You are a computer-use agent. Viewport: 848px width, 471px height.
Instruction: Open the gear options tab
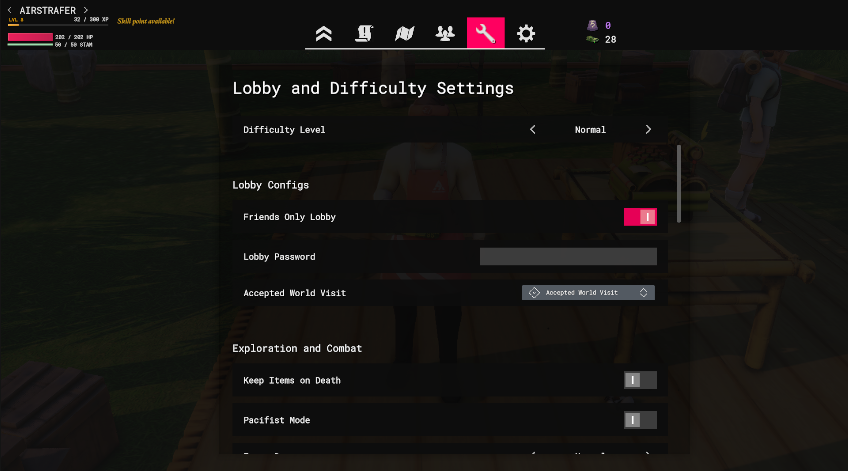click(526, 33)
